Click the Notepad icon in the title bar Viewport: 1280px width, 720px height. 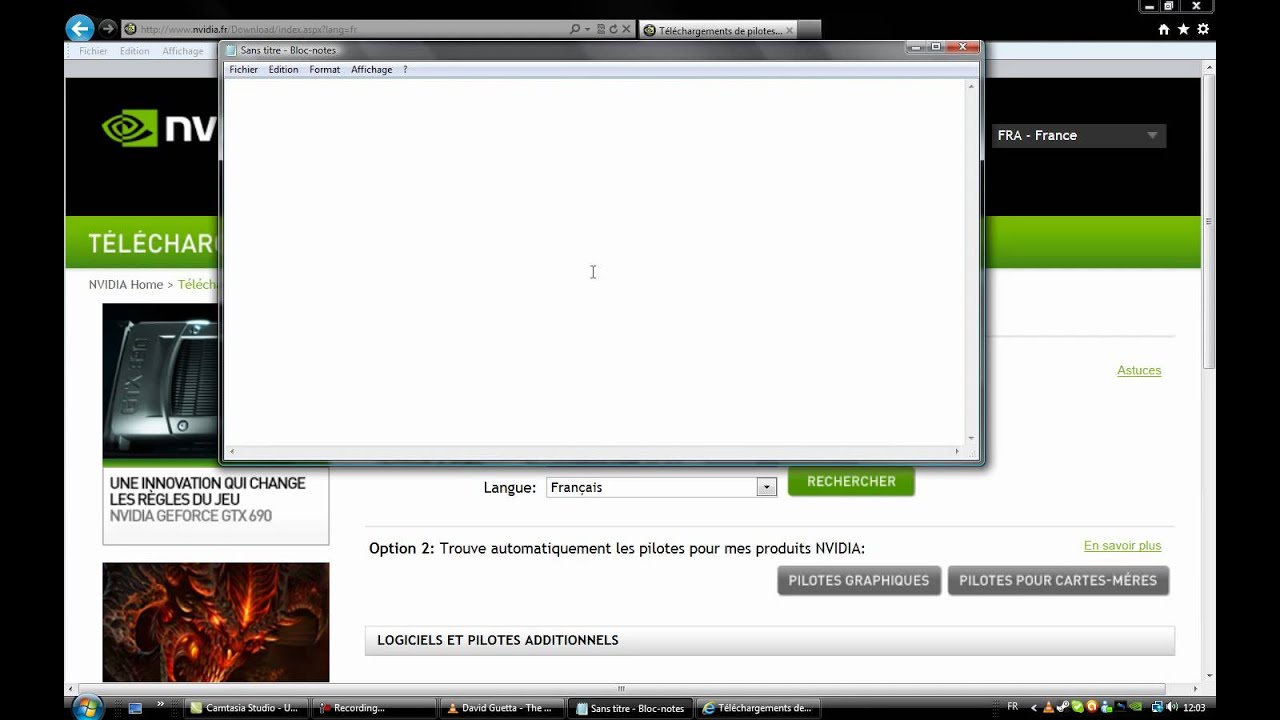232,50
